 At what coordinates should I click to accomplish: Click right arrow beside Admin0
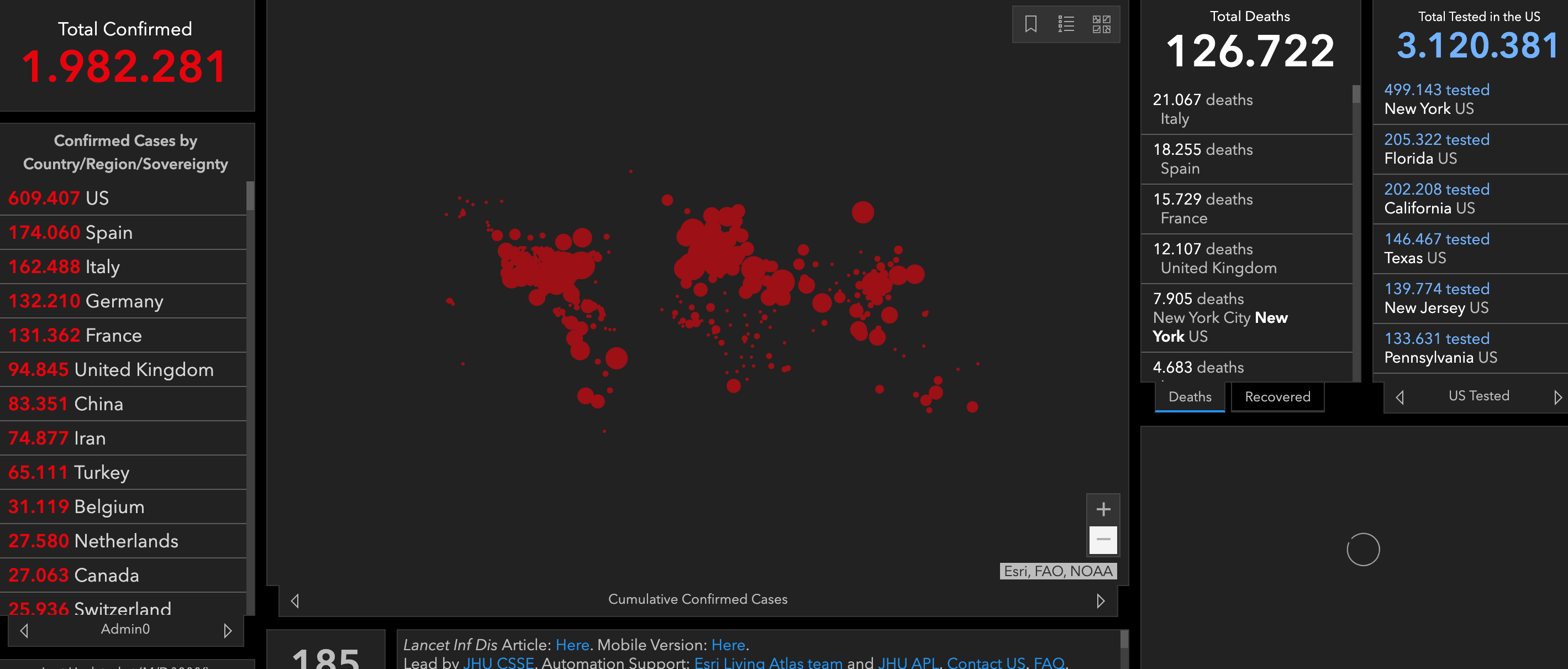click(x=228, y=630)
